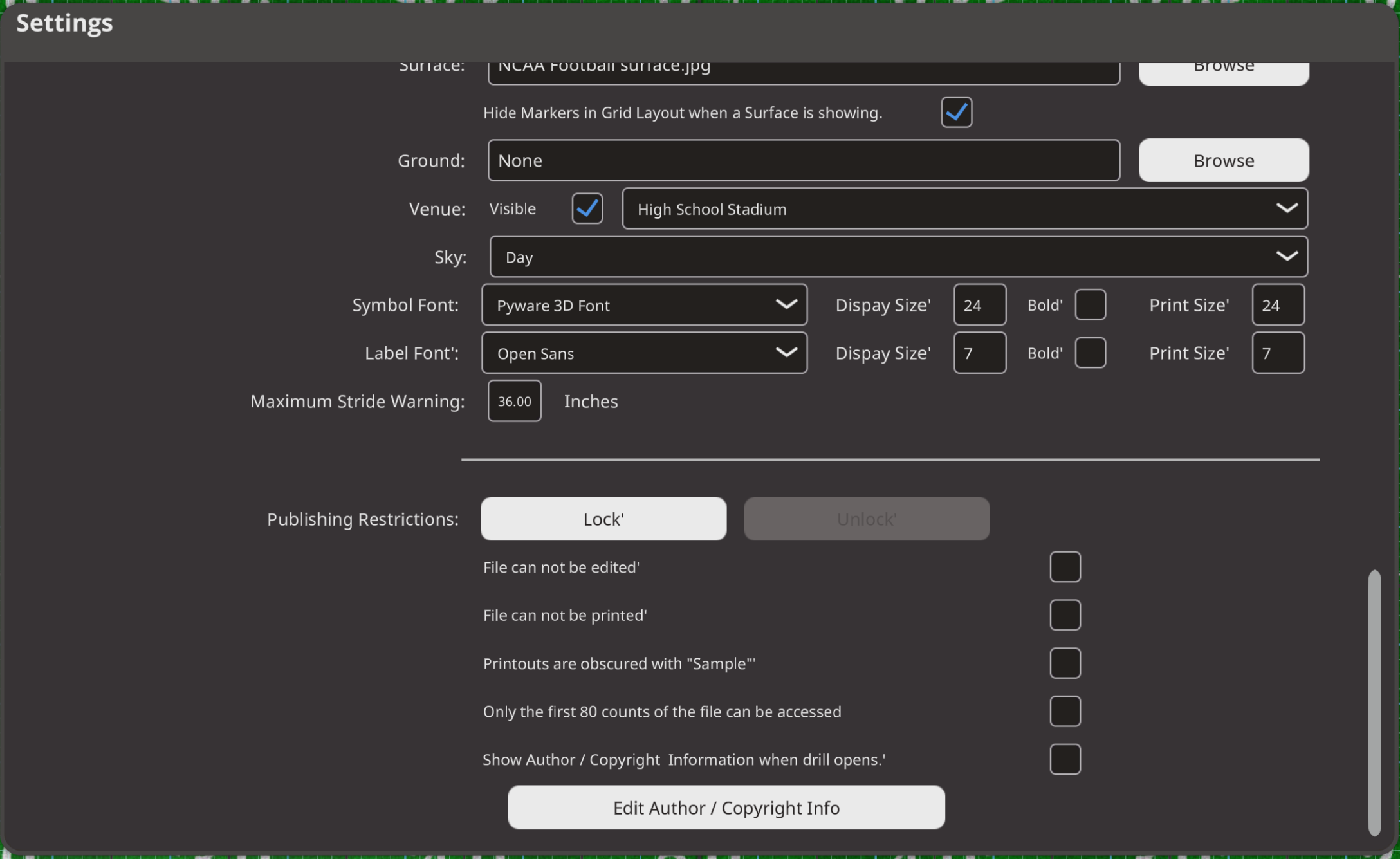Enable Show Author / Copyright Information checkbox
This screenshot has height=859, width=1400.
[x=1065, y=760]
